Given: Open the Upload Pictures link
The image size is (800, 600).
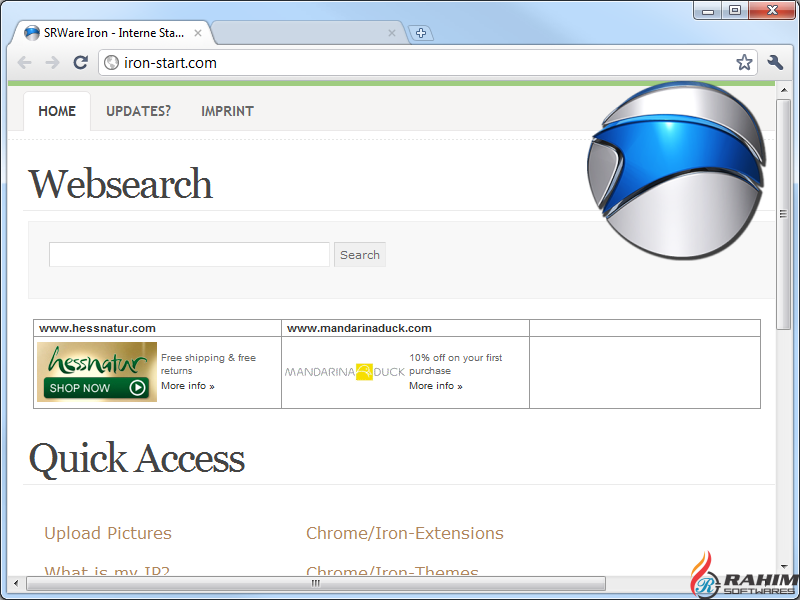Looking at the screenshot, I should pyautogui.click(x=108, y=533).
